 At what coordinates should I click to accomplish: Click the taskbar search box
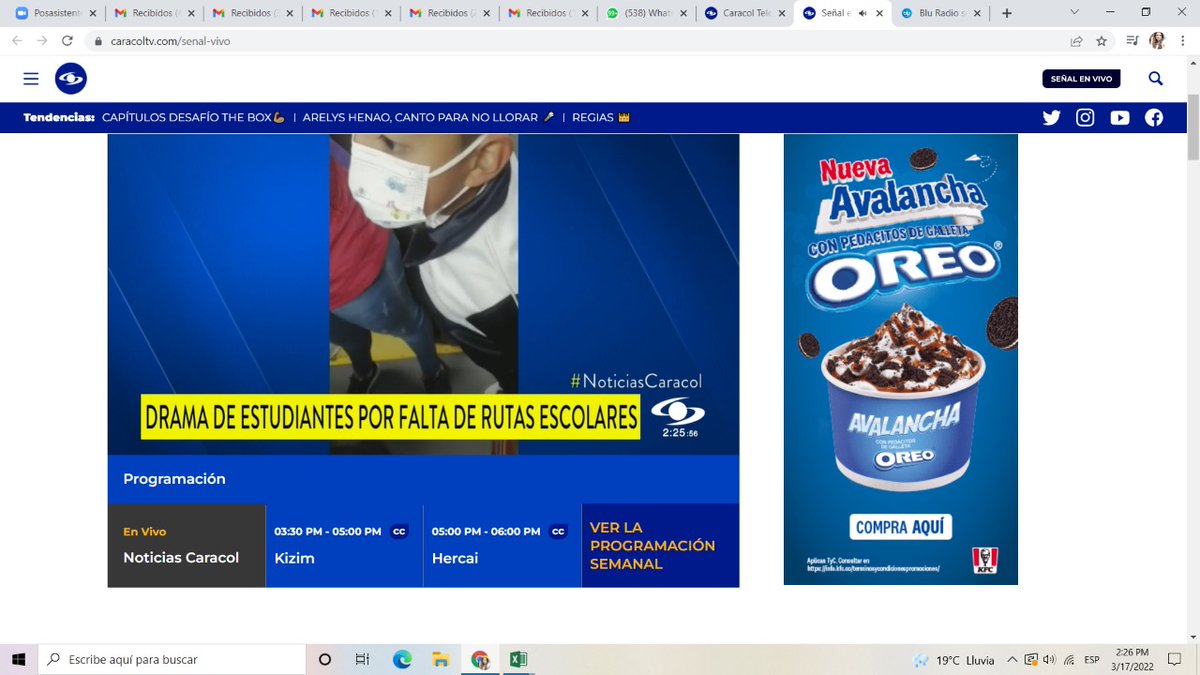(x=172, y=659)
